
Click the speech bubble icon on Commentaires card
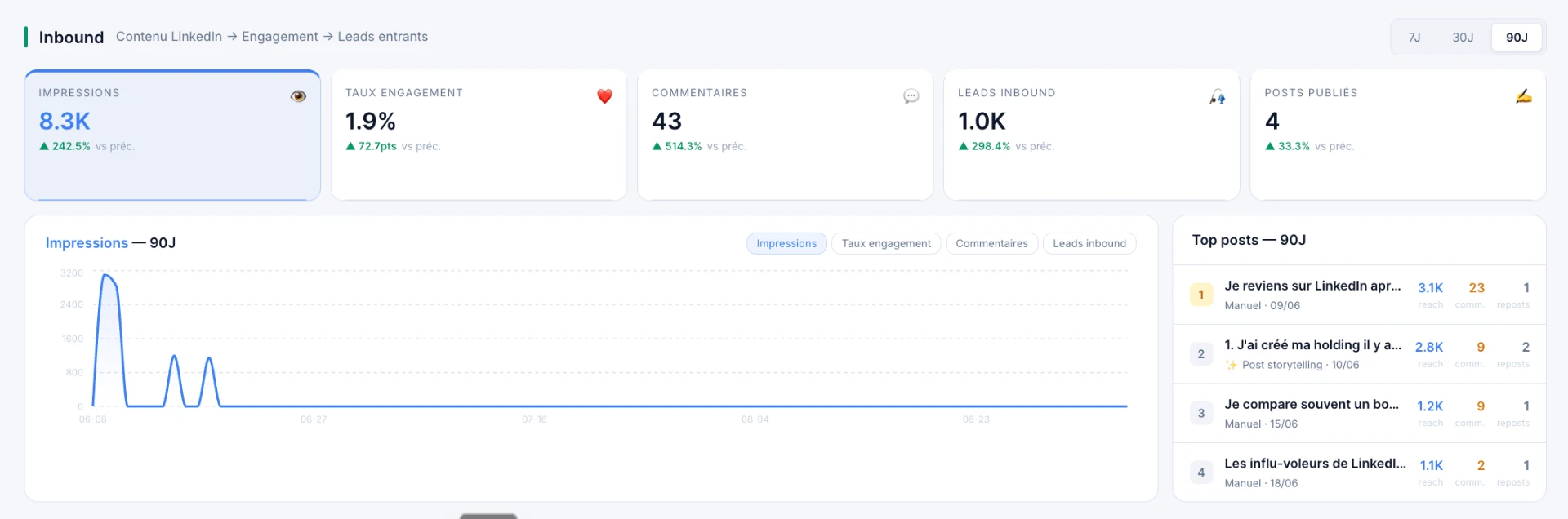click(911, 96)
